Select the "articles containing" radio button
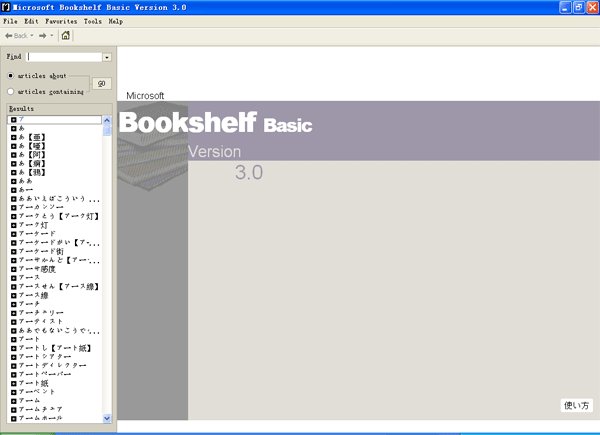 click(x=10, y=91)
